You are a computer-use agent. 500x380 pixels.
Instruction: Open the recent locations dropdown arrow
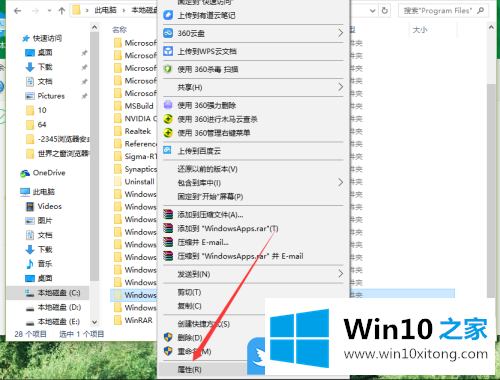coord(49,11)
